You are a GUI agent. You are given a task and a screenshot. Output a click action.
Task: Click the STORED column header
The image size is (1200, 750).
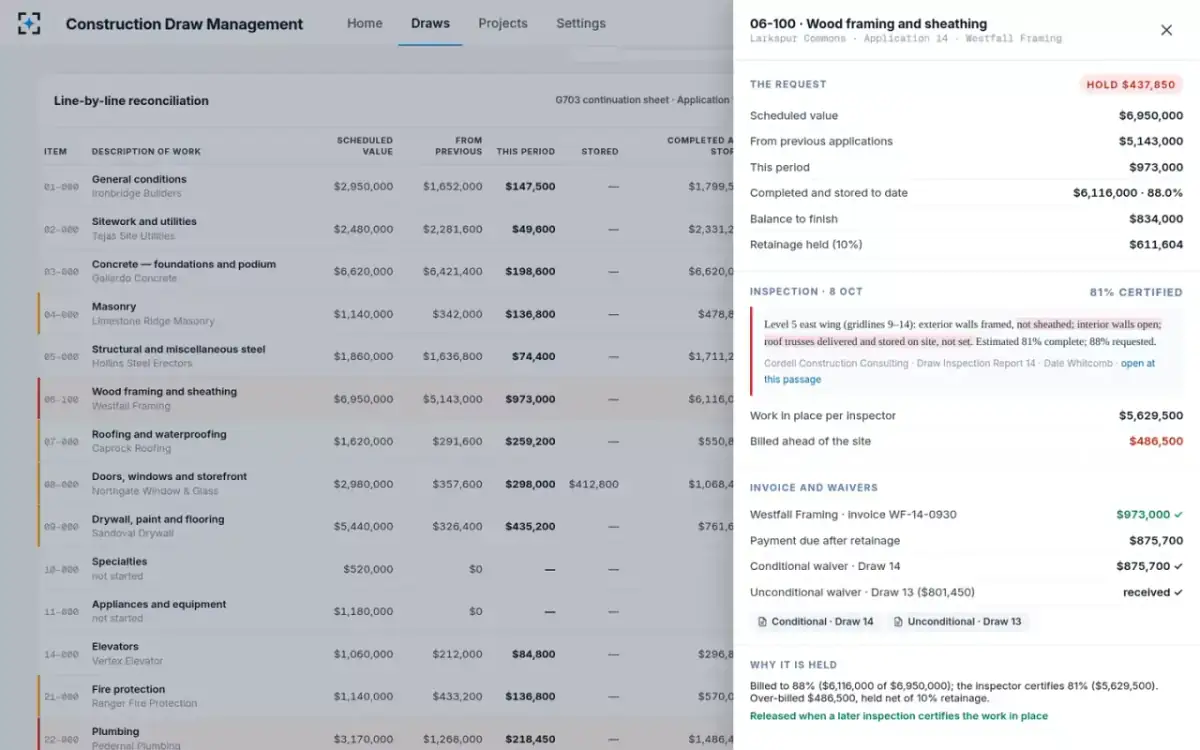(x=600, y=152)
